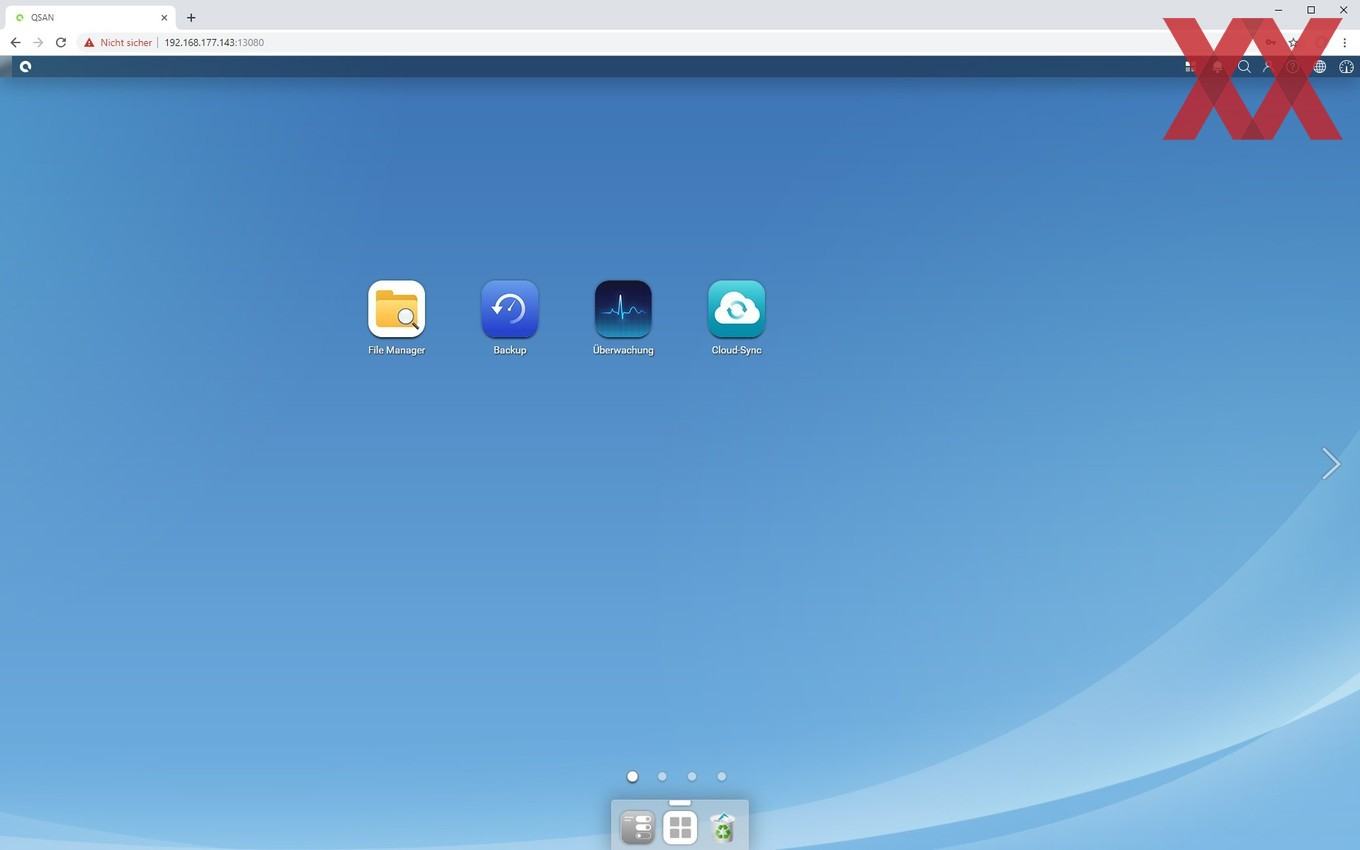
Task: Open the search magnifier in QSAN top bar
Action: coord(1244,67)
